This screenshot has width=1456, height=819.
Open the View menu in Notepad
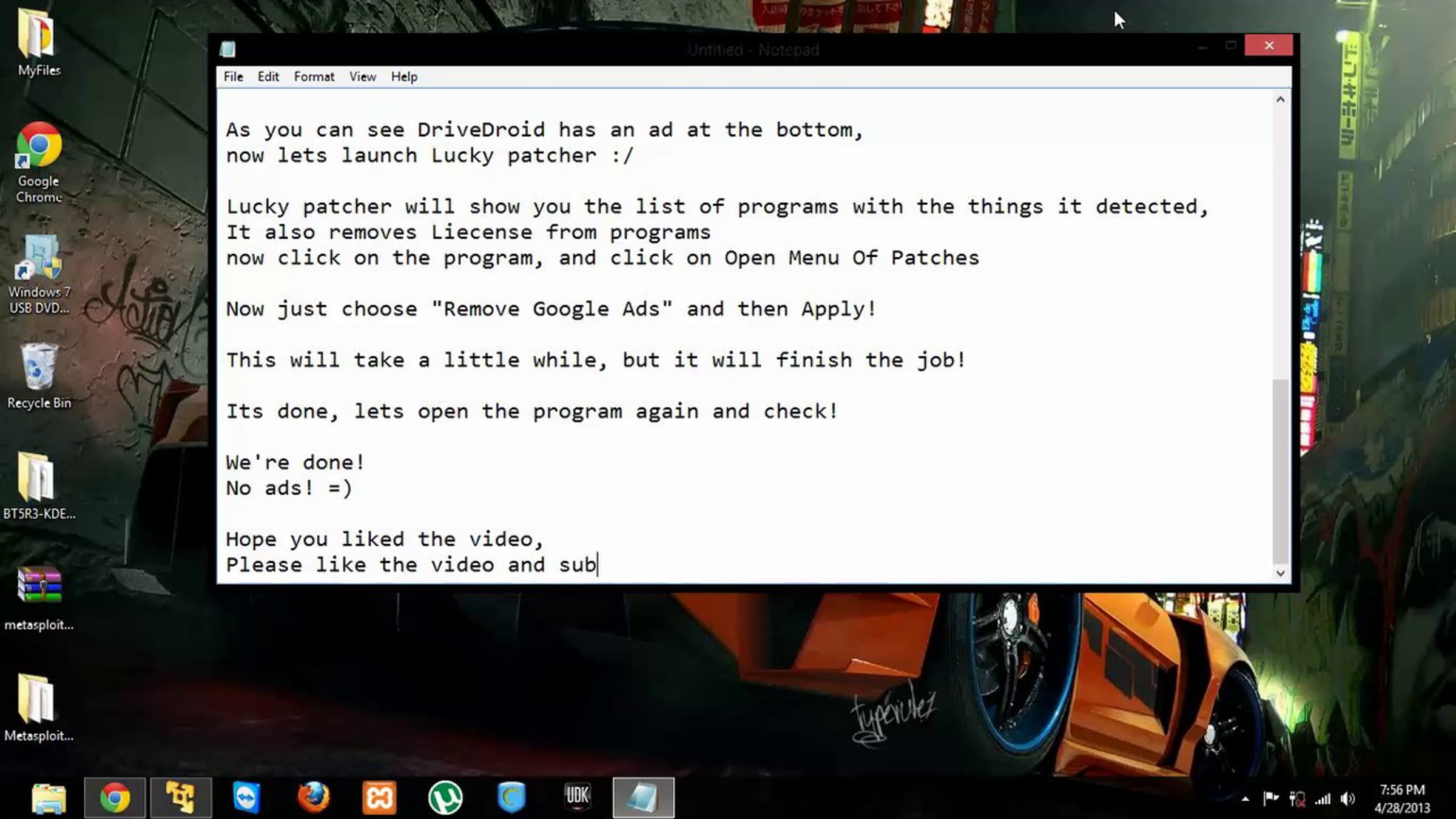(x=363, y=76)
